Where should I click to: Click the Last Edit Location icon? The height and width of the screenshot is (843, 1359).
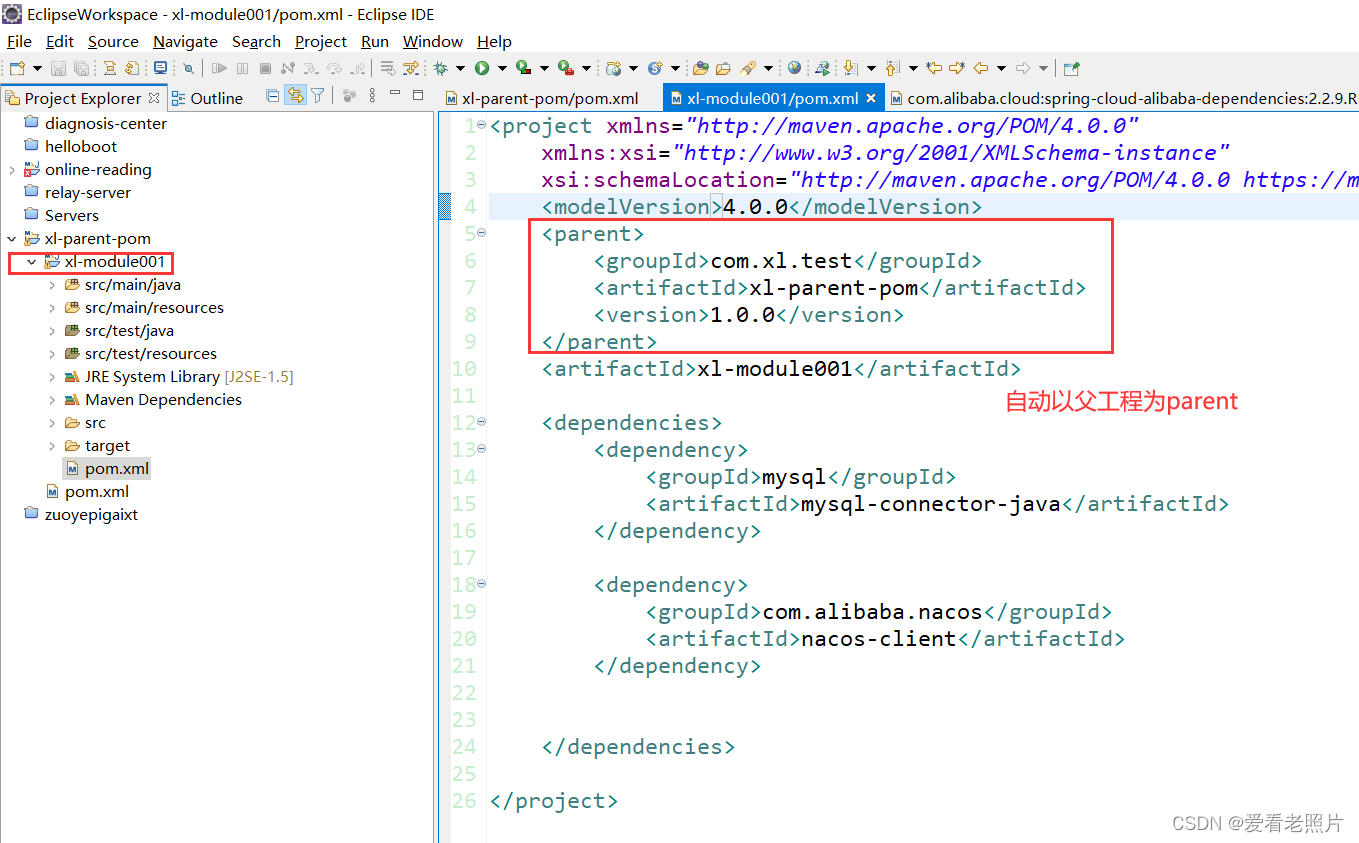934,68
